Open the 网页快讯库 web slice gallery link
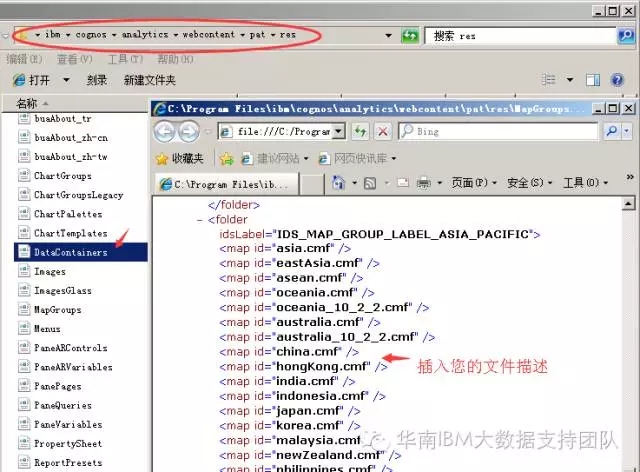Screen dimensions: 640x472 click(357, 158)
